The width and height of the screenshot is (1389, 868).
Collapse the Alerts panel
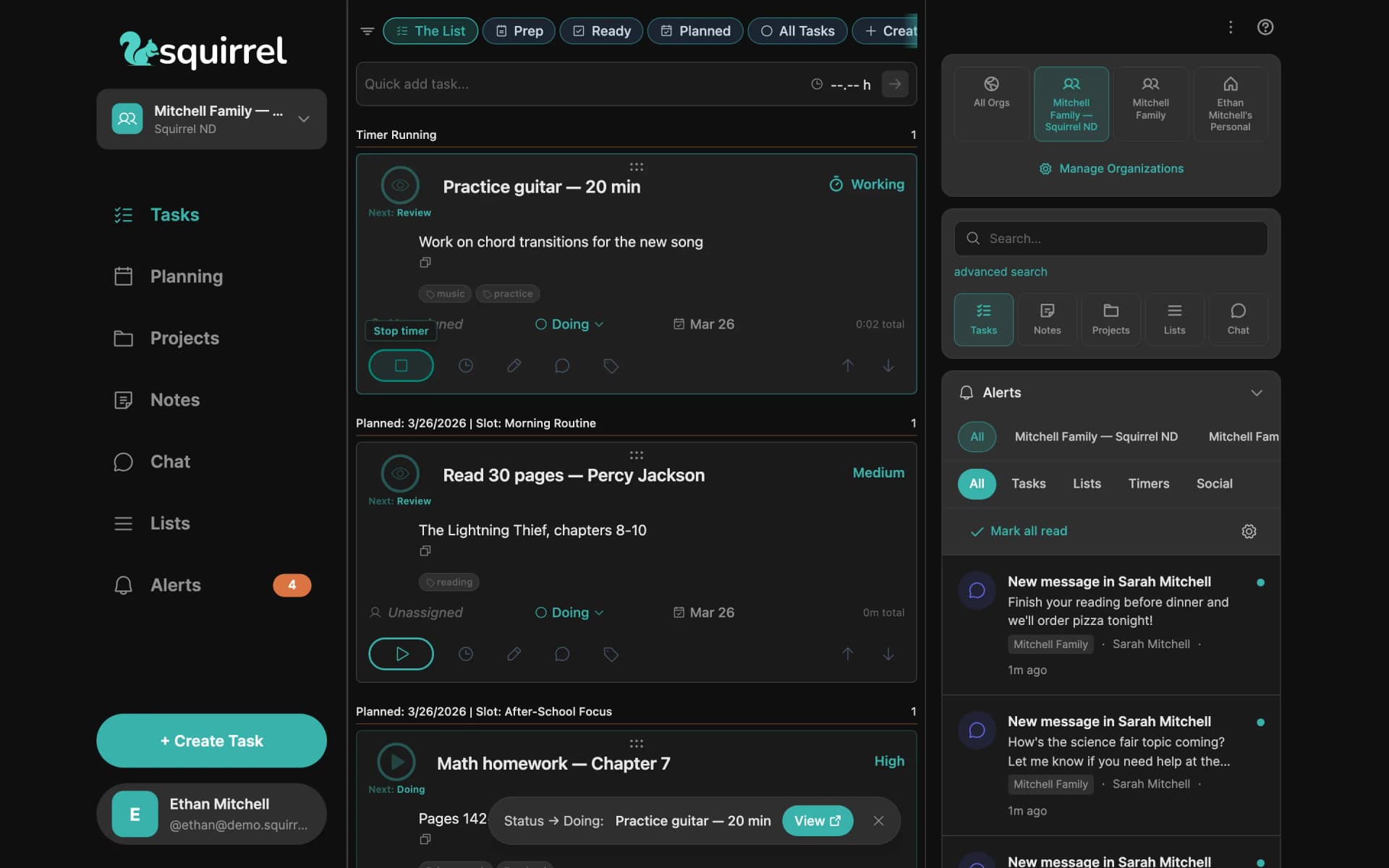[x=1257, y=393]
